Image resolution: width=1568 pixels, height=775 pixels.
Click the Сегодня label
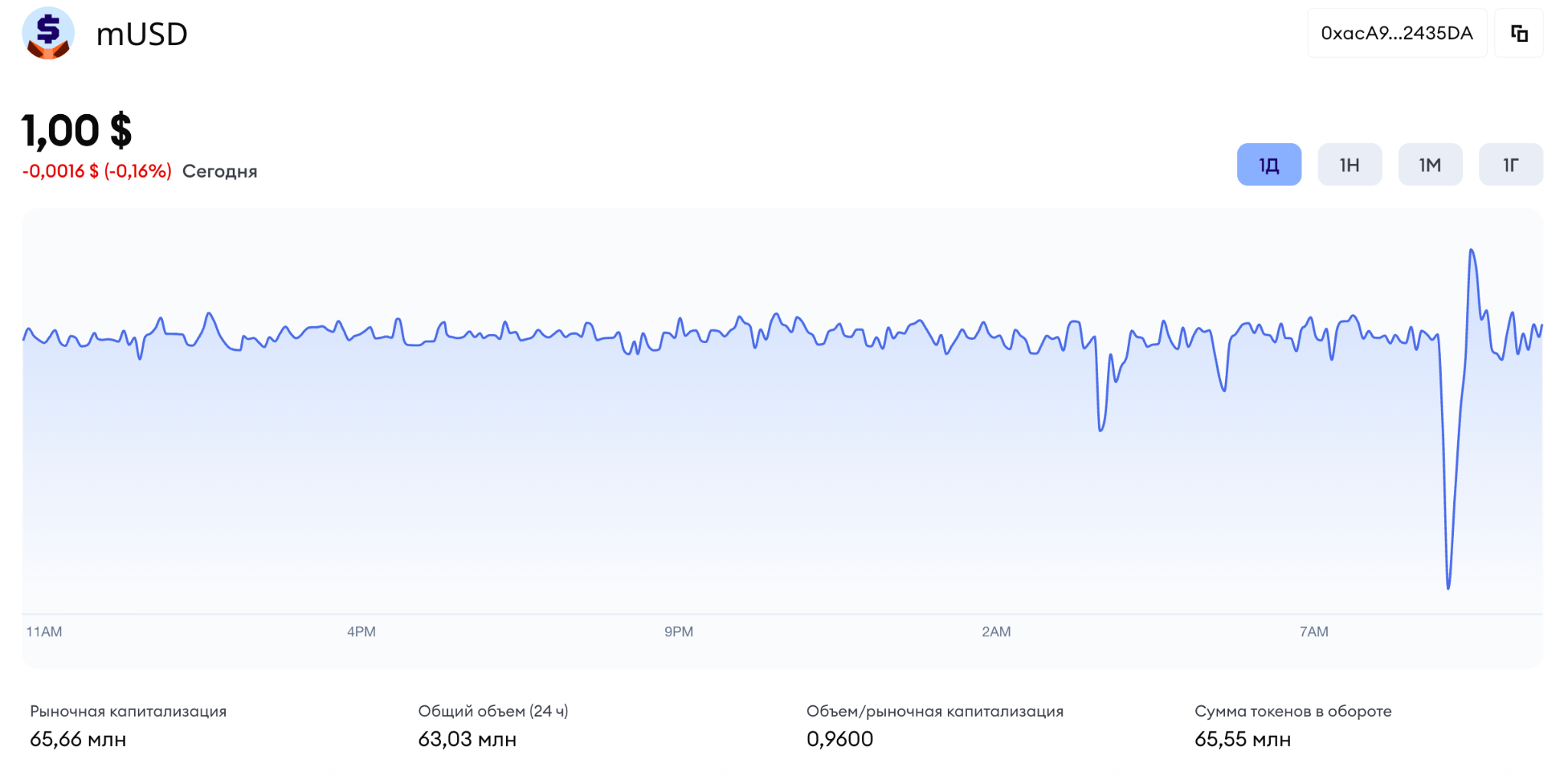click(220, 171)
